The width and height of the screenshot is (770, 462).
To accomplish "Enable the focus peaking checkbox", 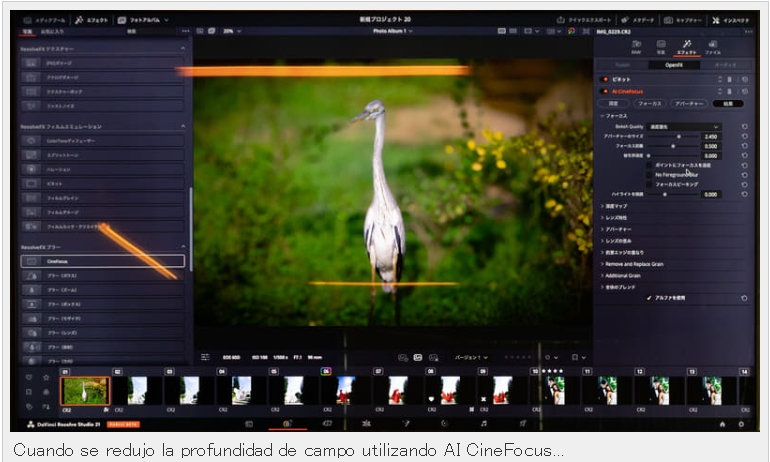I will 649,185.
